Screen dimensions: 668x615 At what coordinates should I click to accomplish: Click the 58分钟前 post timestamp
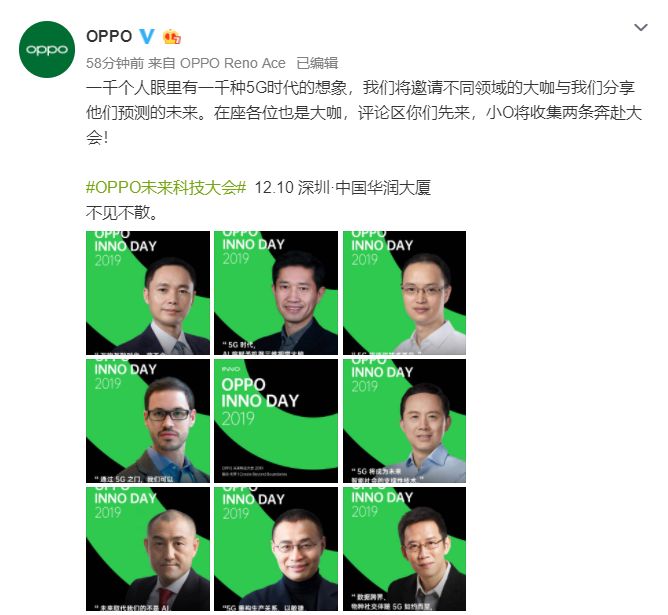click(x=115, y=63)
